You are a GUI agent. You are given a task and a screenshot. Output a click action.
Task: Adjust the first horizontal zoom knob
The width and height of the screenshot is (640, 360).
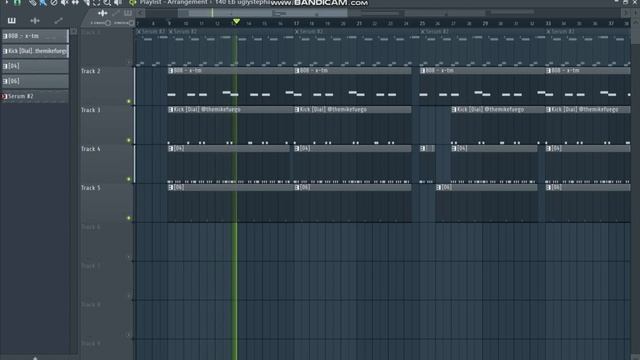pos(108,23)
